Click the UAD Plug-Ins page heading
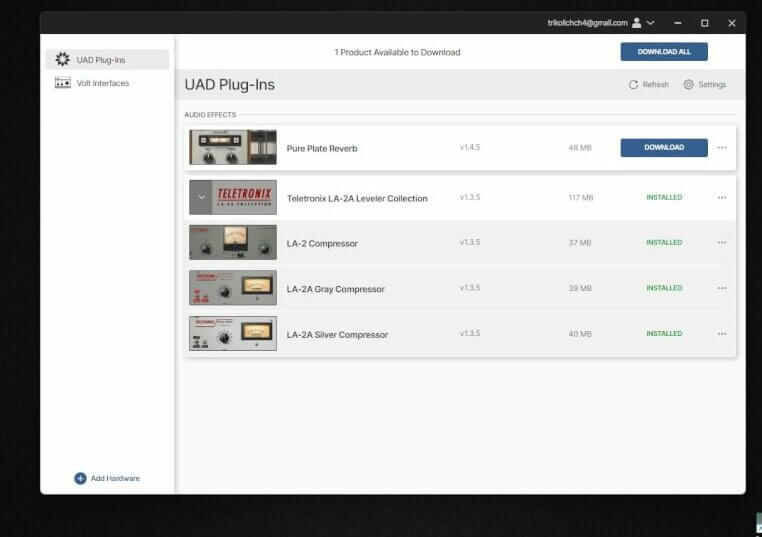The image size is (762, 537). pyautogui.click(x=229, y=85)
